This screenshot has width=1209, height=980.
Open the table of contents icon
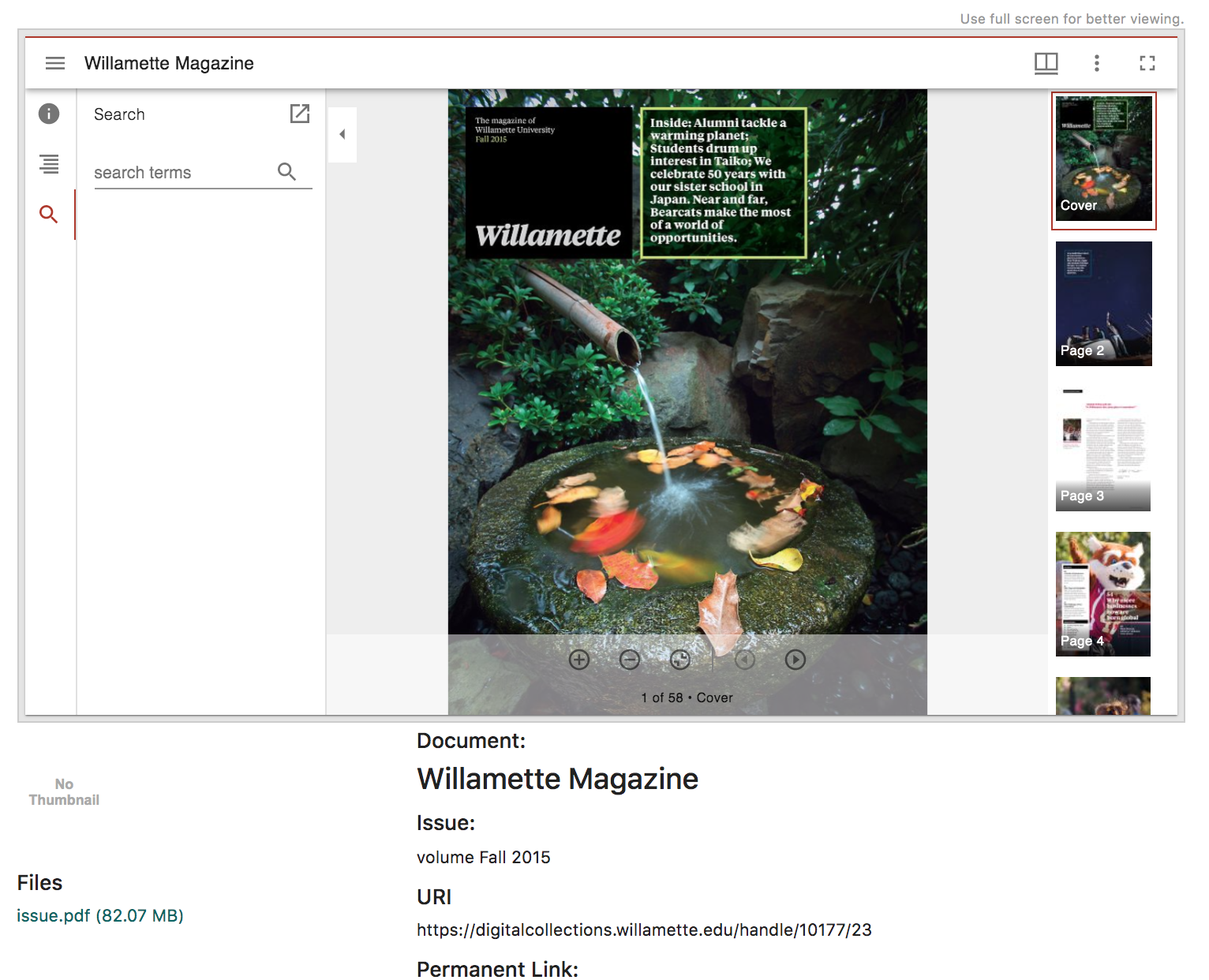49,164
